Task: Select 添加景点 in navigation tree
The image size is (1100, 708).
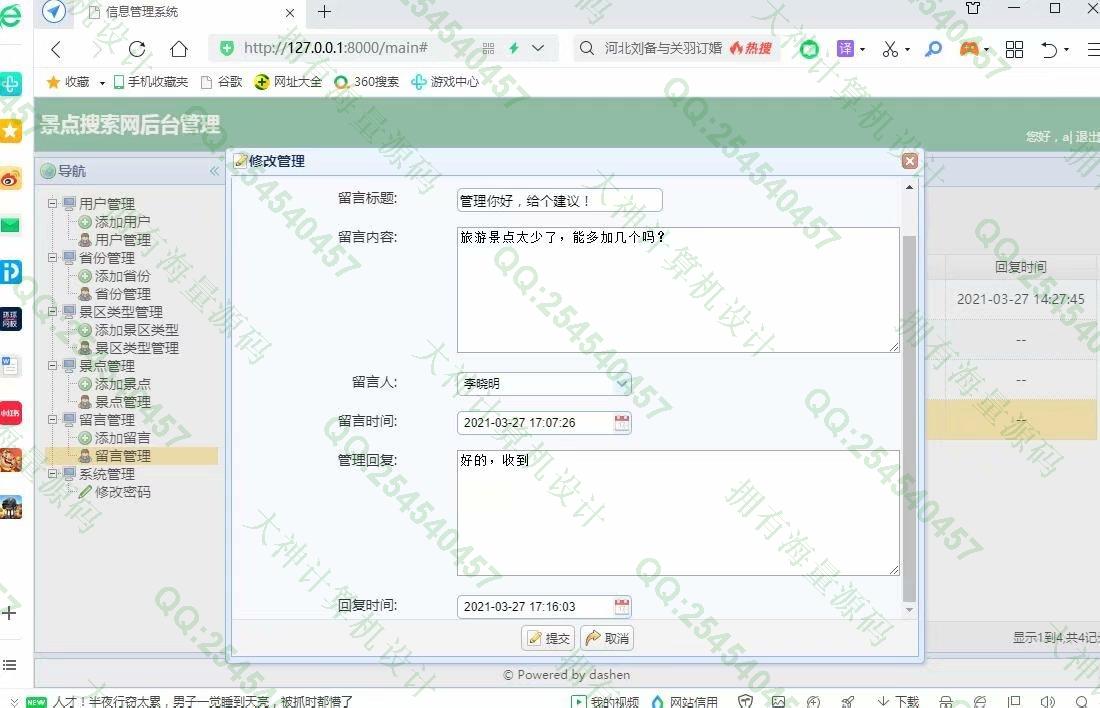Action: pyautogui.click(x=122, y=384)
